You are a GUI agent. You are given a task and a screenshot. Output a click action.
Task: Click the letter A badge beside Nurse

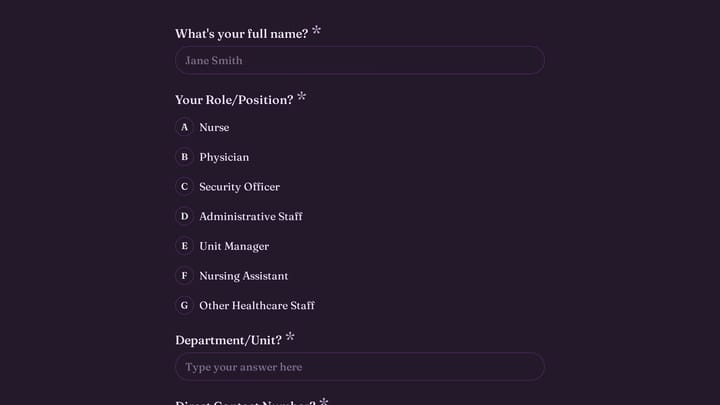click(x=184, y=127)
